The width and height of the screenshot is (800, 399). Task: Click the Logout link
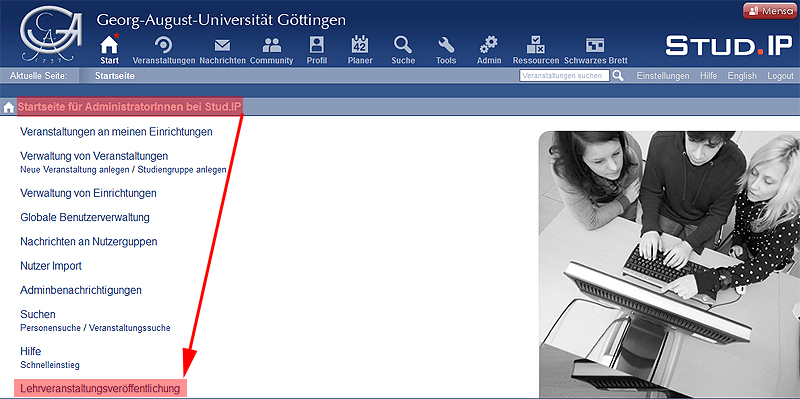[780, 76]
